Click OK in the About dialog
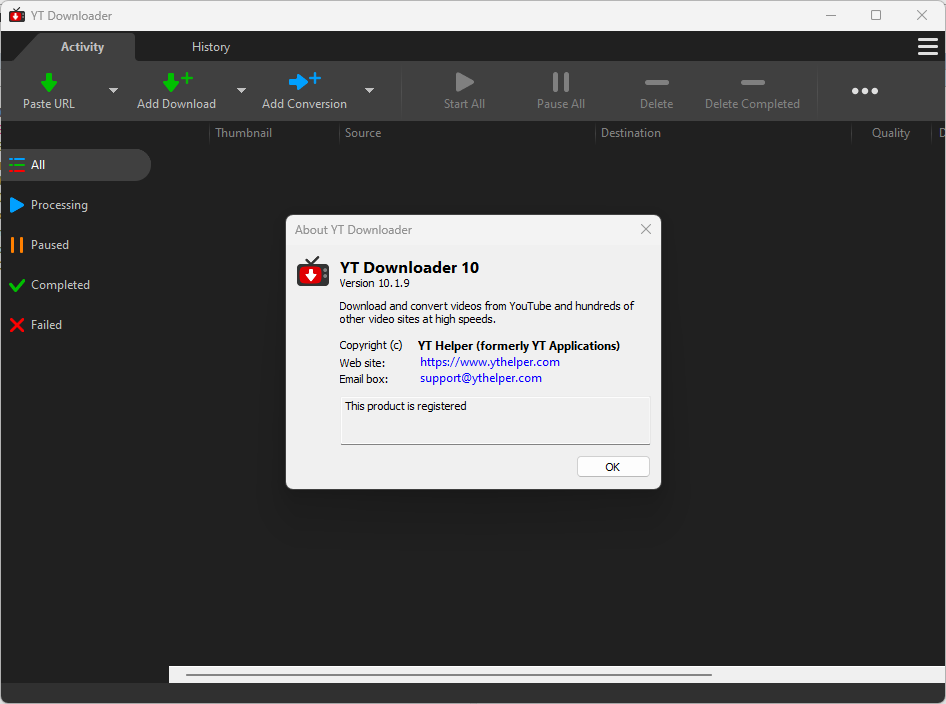Viewport: 946px width, 704px height. tap(613, 467)
